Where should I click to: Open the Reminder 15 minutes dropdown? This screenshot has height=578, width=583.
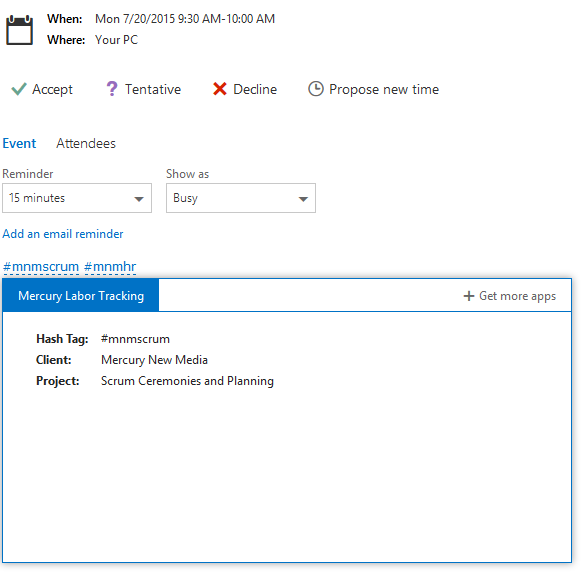(x=77, y=198)
